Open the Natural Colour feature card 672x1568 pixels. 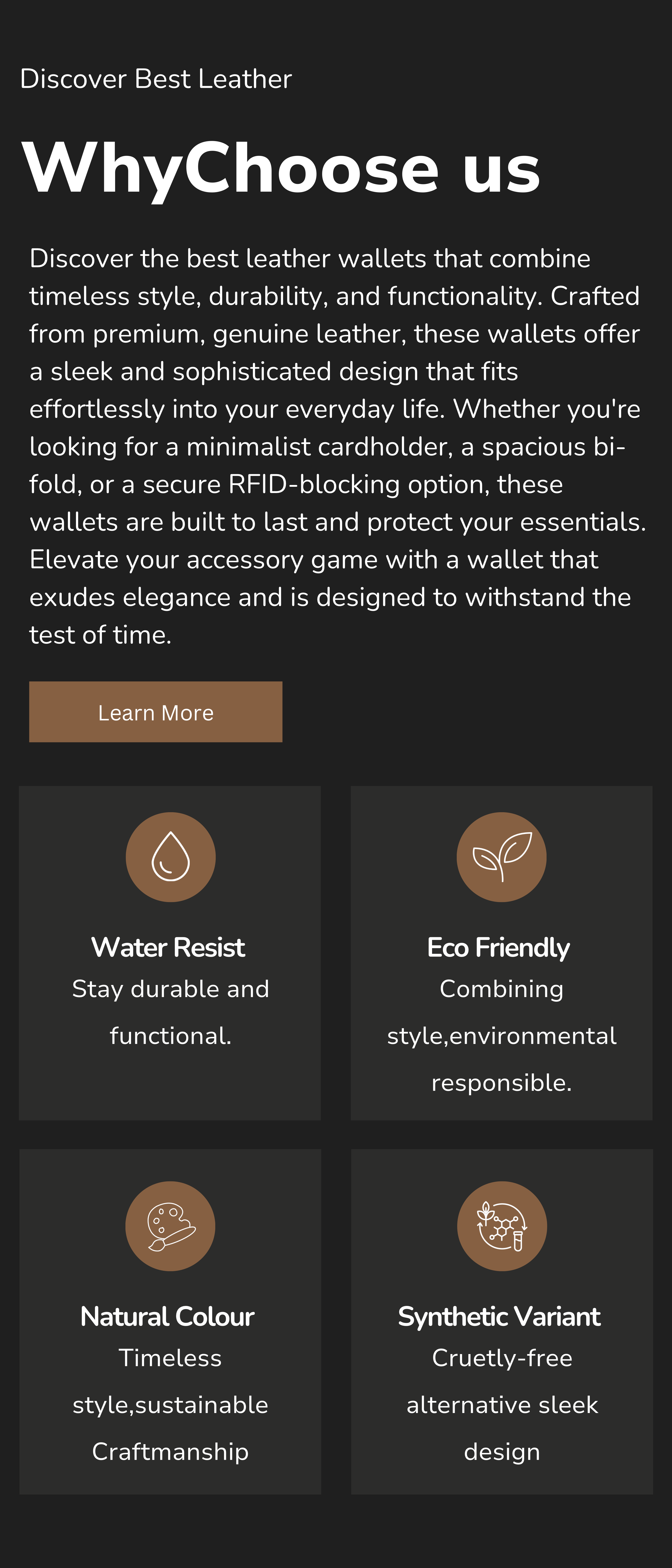tap(170, 1321)
